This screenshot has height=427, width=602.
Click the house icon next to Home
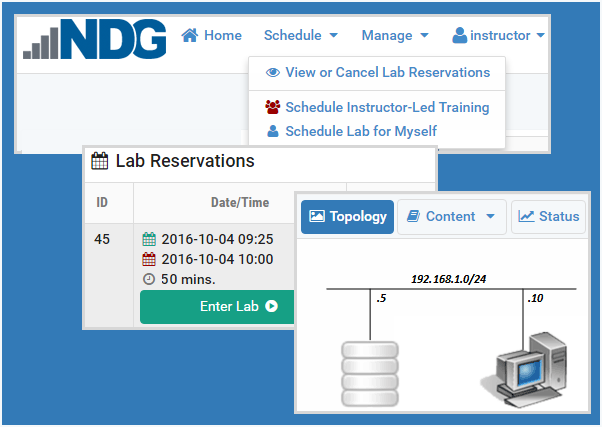(190, 35)
